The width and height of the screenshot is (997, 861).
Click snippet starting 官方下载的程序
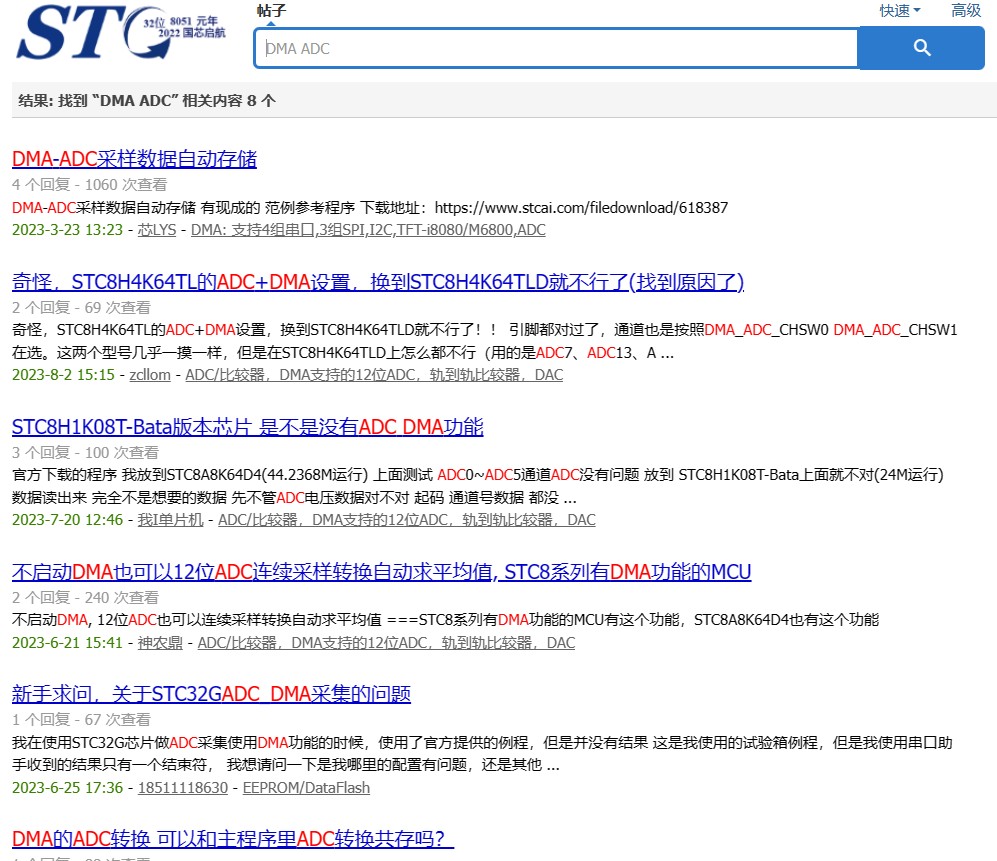point(478,486)
